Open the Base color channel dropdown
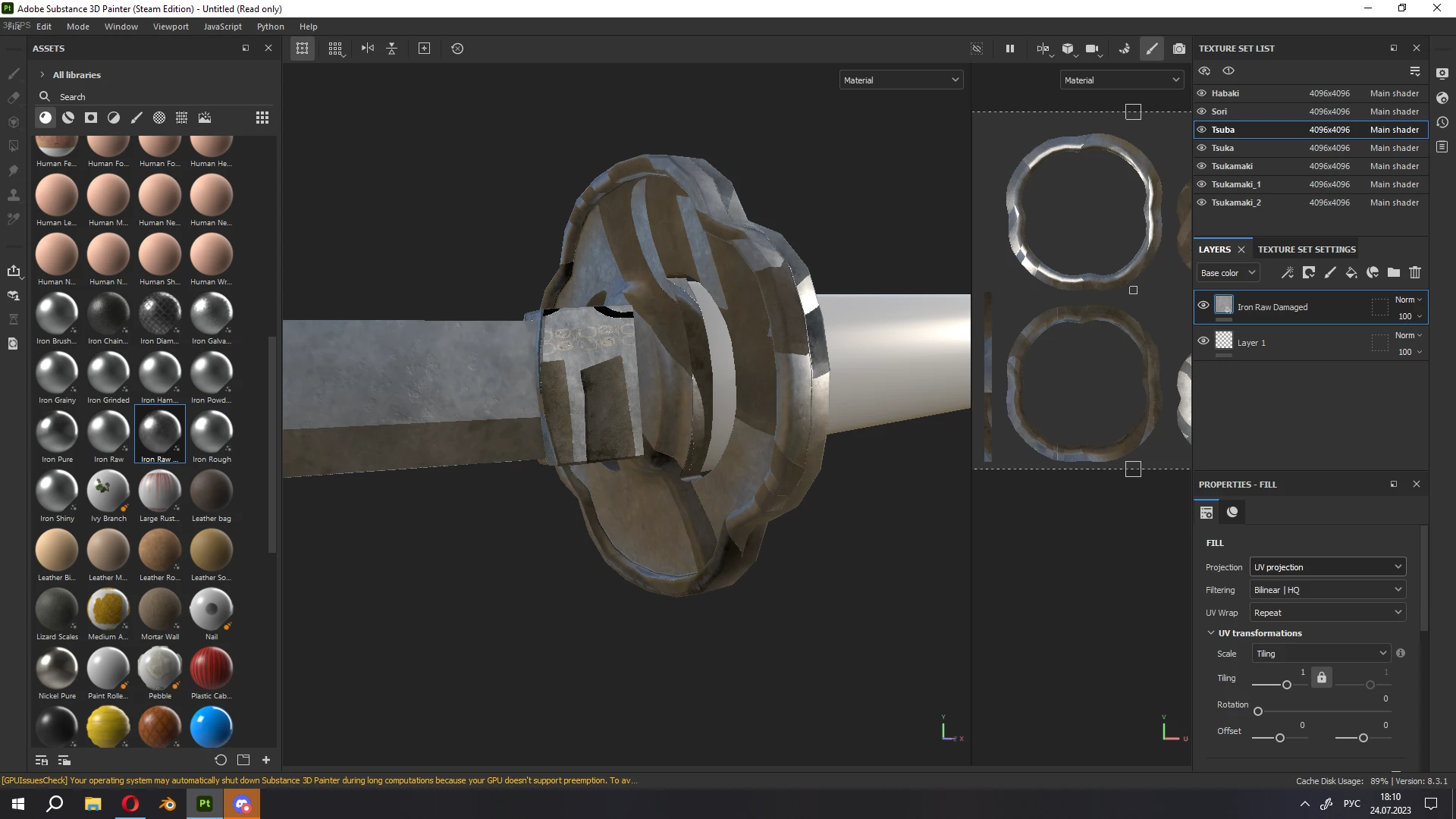This screenshot has height=819, width=1456. (1228, 273)
